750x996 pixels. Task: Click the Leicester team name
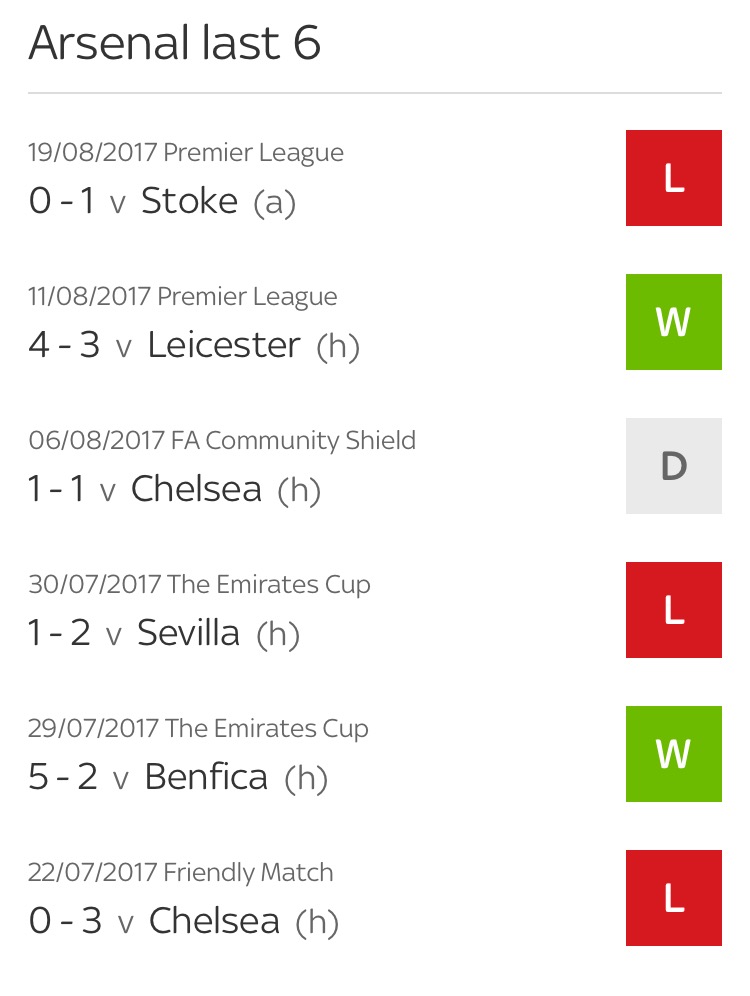(223, 346)
